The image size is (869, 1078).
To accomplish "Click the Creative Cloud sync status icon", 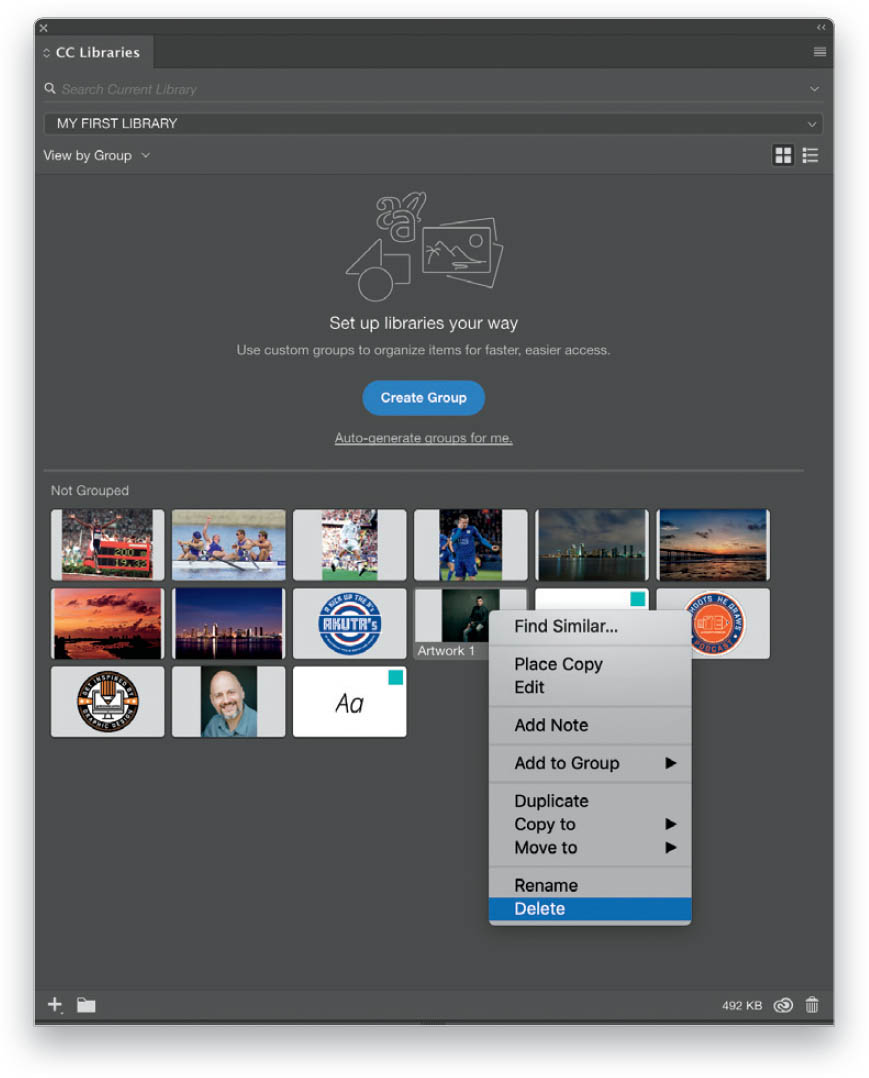I will [x=783, y=1005].
